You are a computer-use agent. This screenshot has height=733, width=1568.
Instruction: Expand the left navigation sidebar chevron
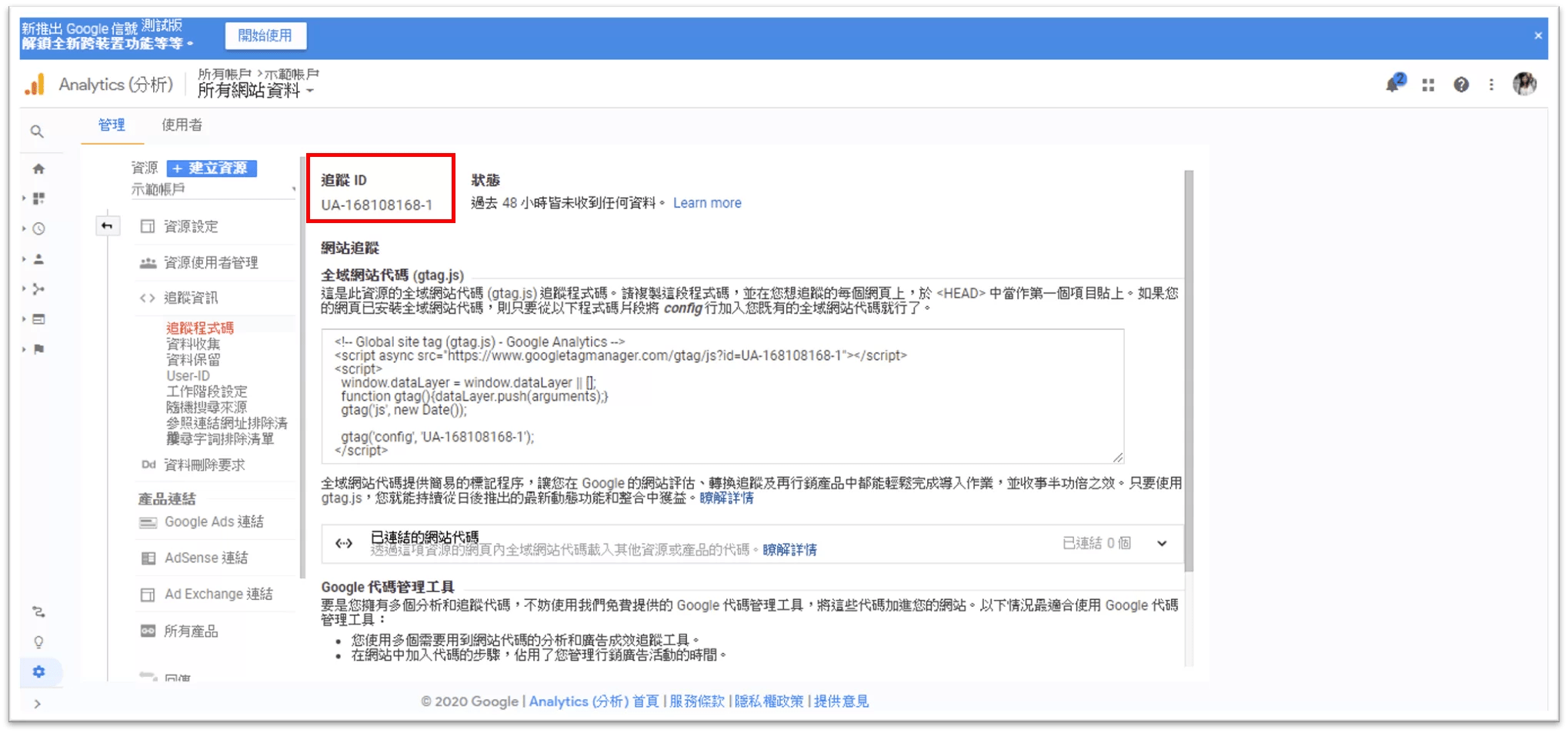37,704
